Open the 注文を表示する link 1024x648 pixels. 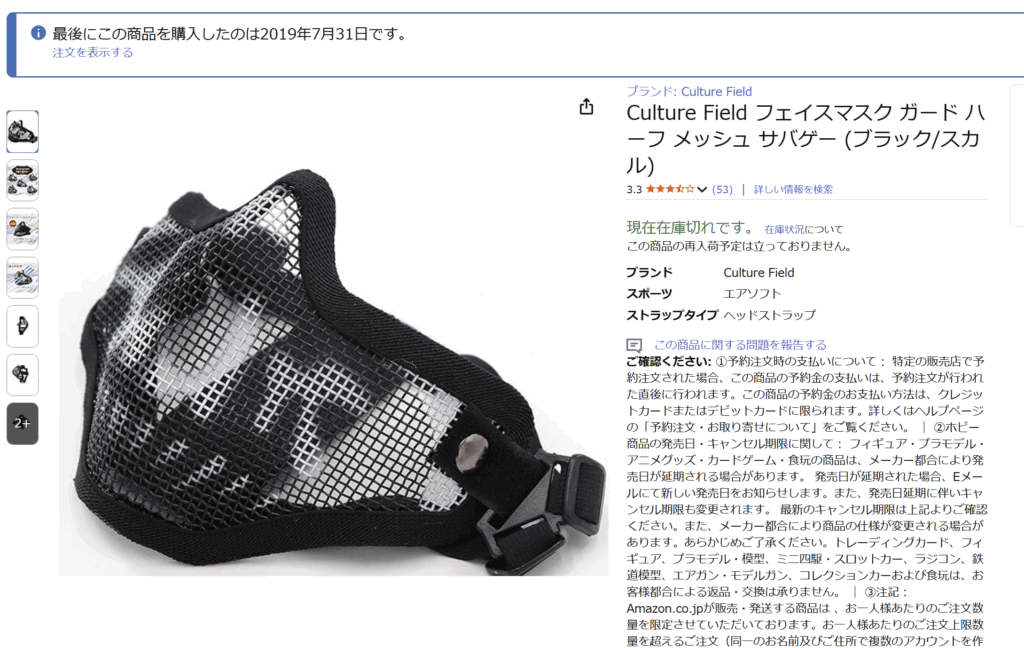tap(93, 52)
